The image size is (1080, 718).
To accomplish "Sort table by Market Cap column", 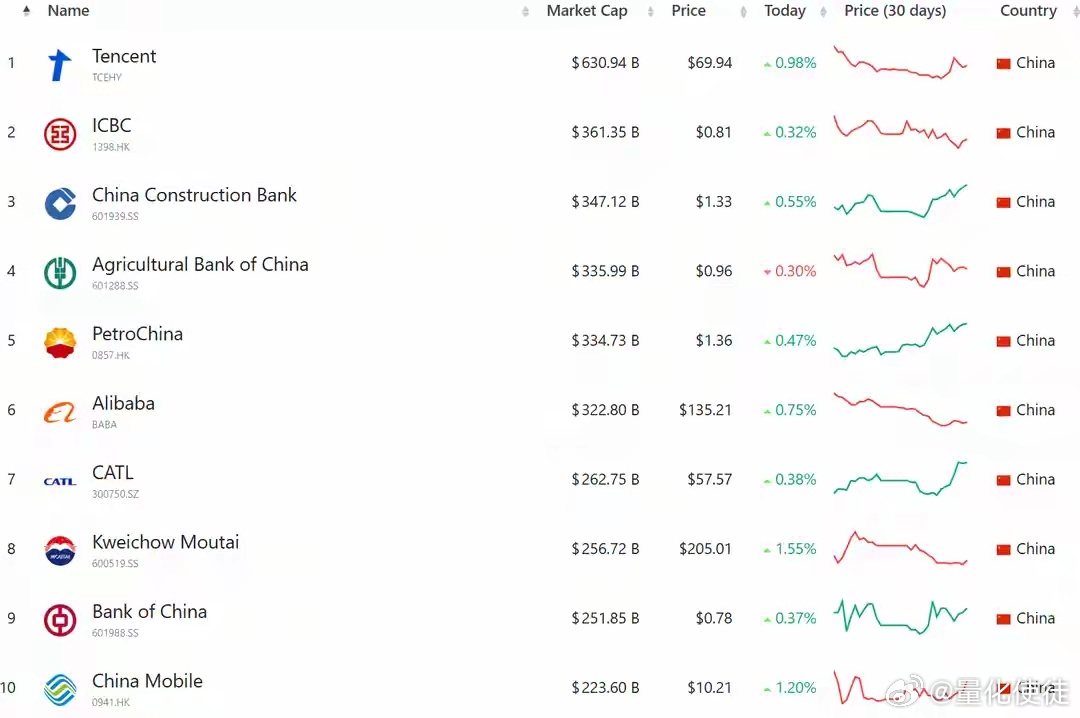I will coord(587,11).
